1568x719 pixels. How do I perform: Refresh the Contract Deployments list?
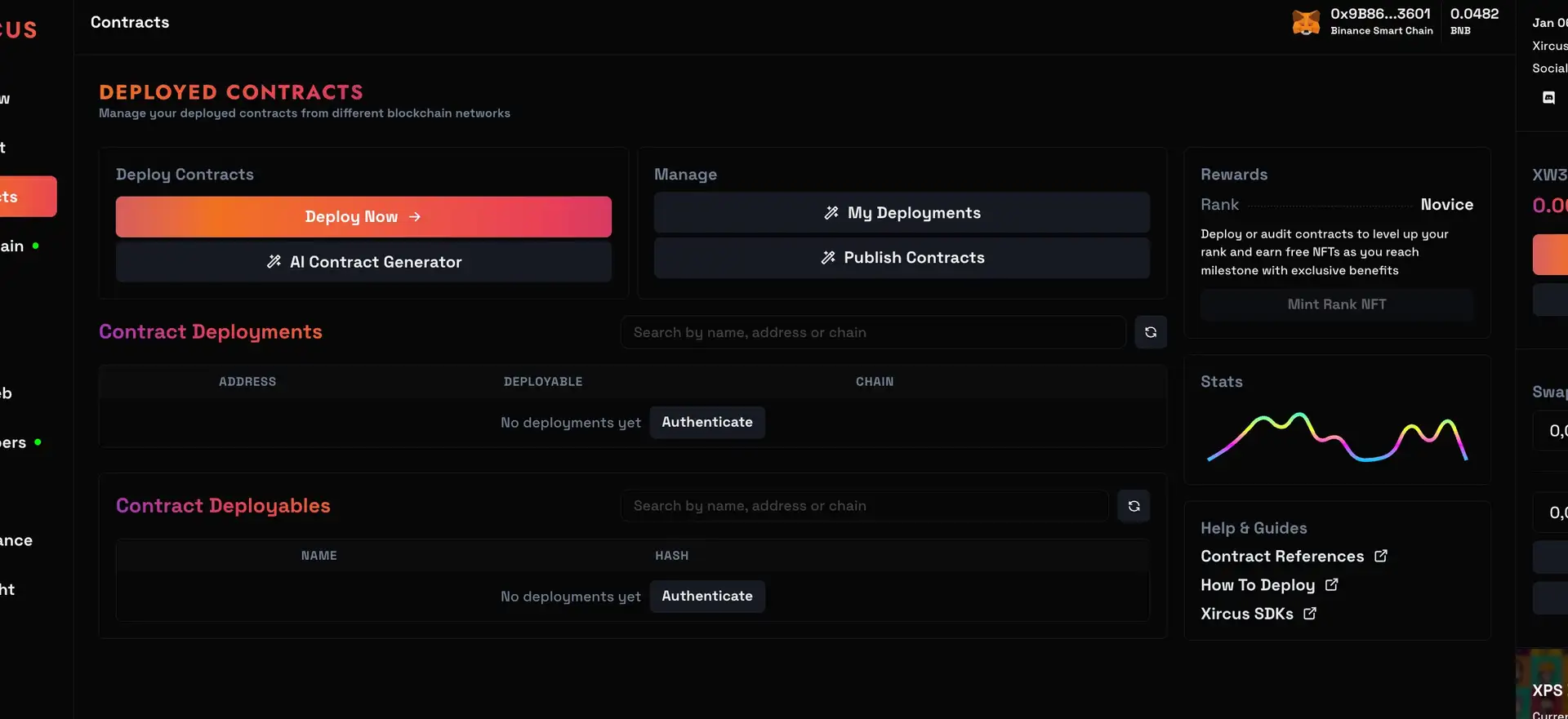pos(1151,332)
